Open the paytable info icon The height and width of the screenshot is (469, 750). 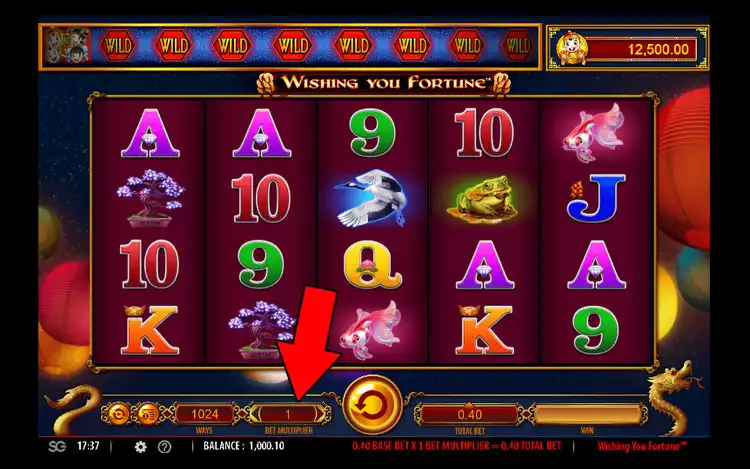pyautogui.click(x=148, y=414)
